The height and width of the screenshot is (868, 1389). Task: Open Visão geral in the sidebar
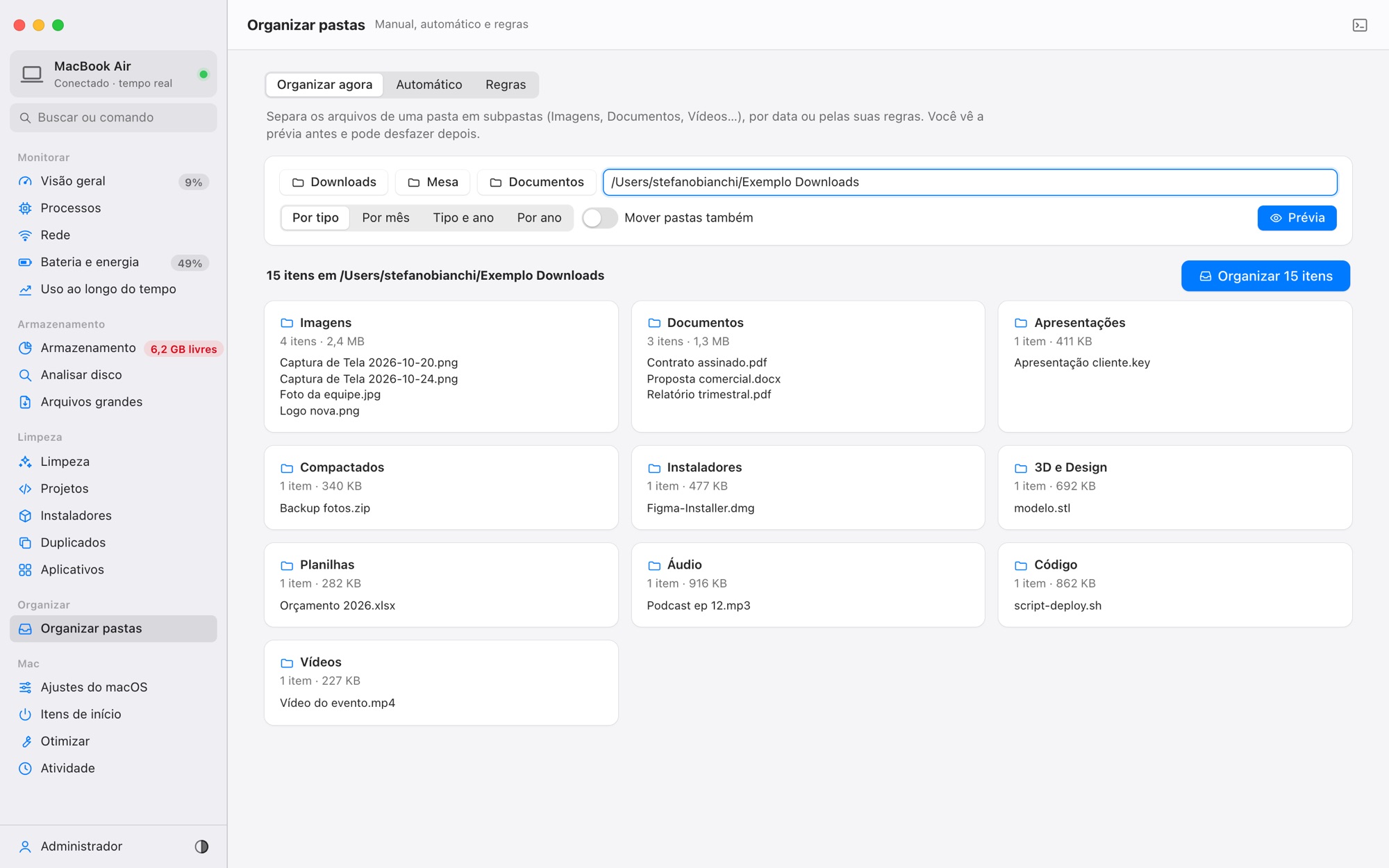click(113, 181)
